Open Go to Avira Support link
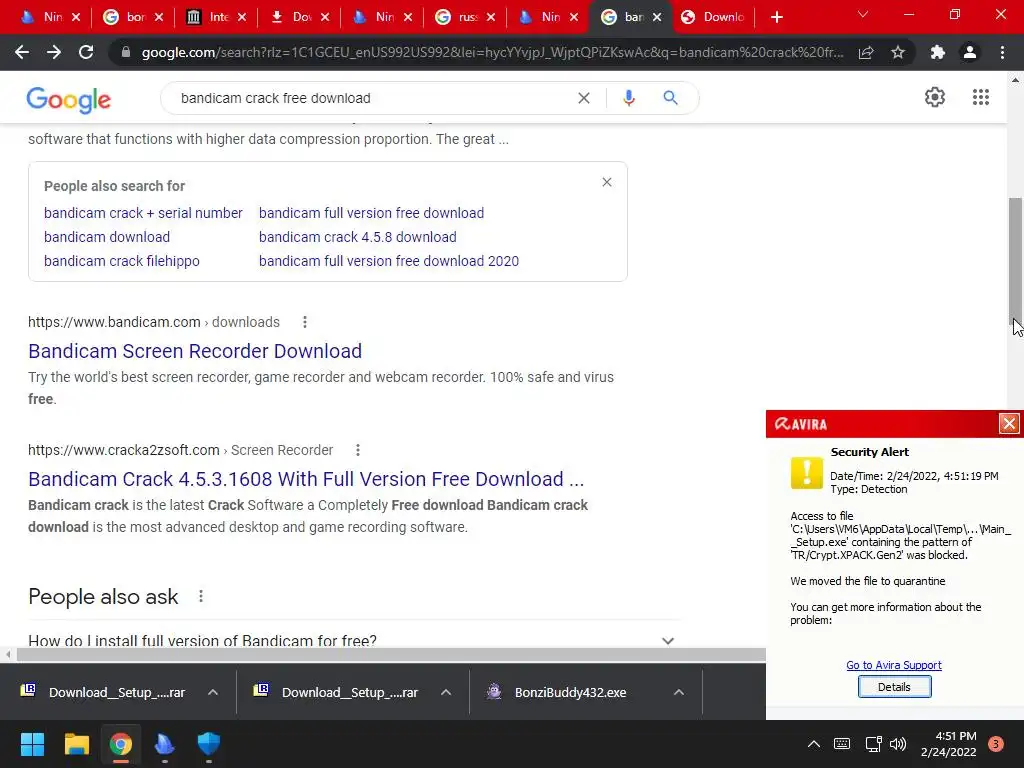This screenshot has height=768, width=1024. pos(893,665)
